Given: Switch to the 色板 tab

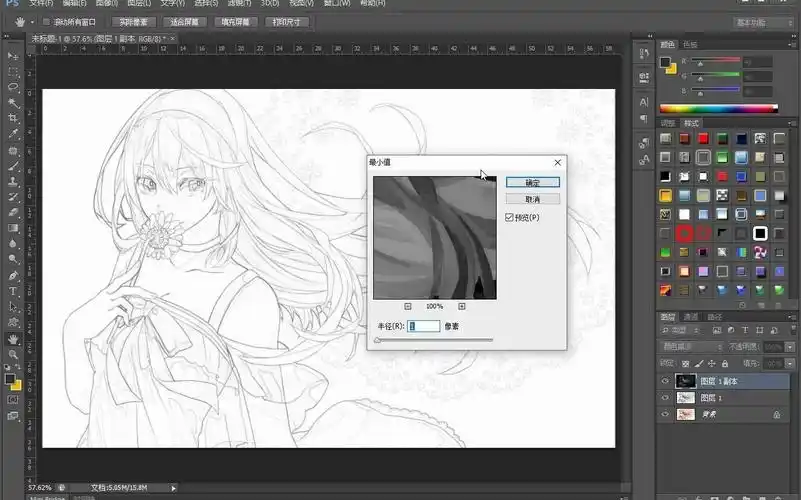Looking at the screenshot, I should 692,44.
